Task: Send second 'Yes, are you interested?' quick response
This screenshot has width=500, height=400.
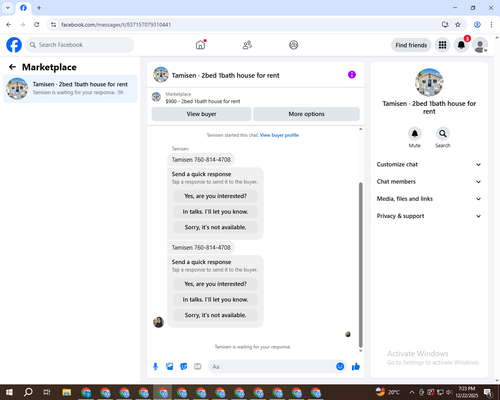Action: click(x=215, y=284)
